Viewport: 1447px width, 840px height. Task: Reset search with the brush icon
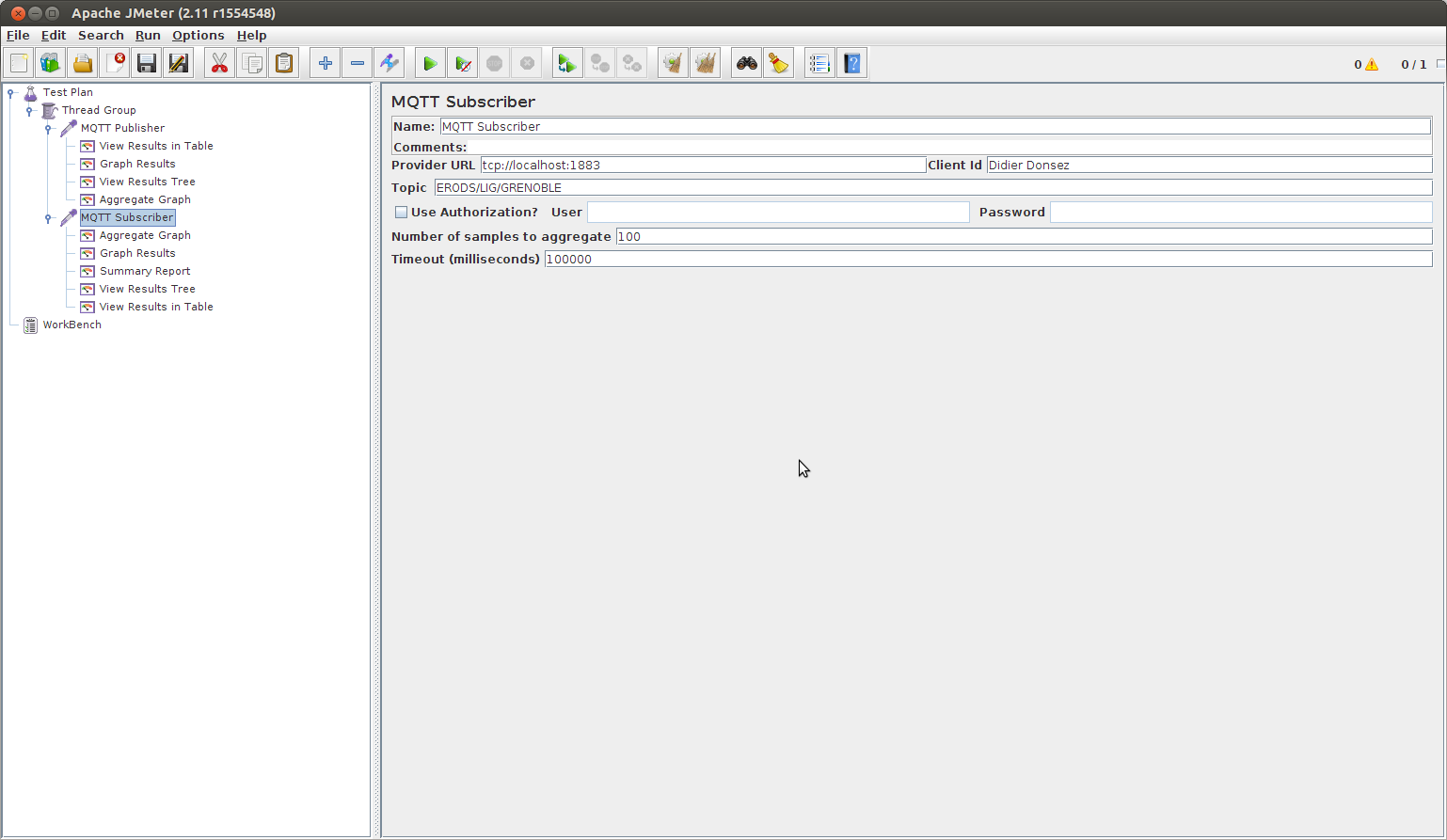pos(779,64)
